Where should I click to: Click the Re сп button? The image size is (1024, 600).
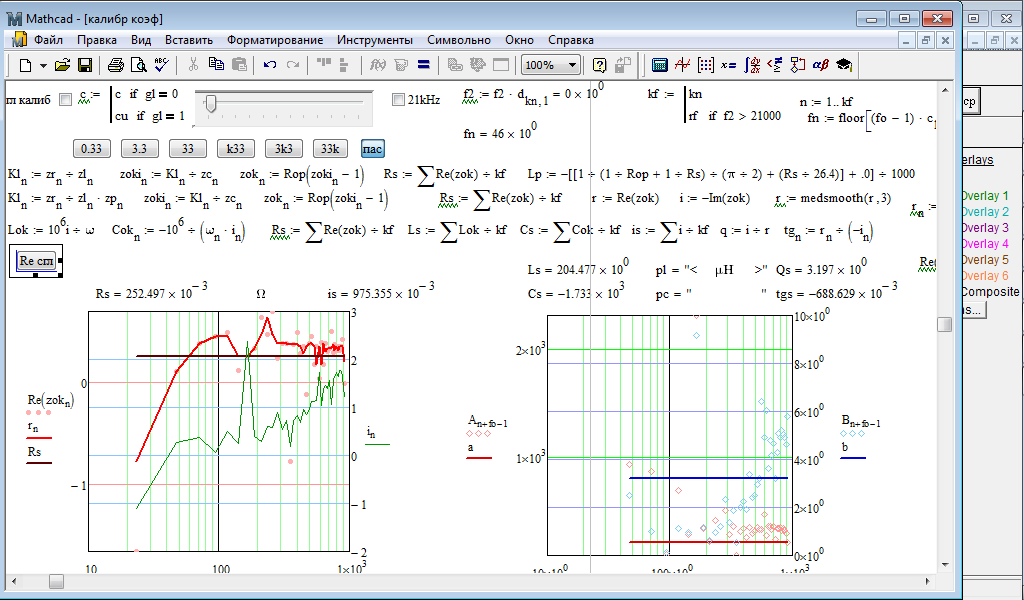tap(37, 262)
